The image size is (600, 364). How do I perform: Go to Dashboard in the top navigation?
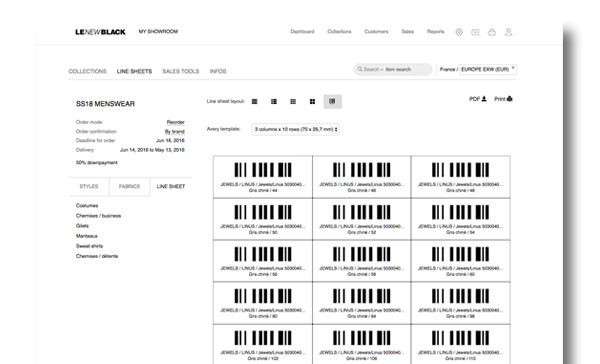coord(302,32)
